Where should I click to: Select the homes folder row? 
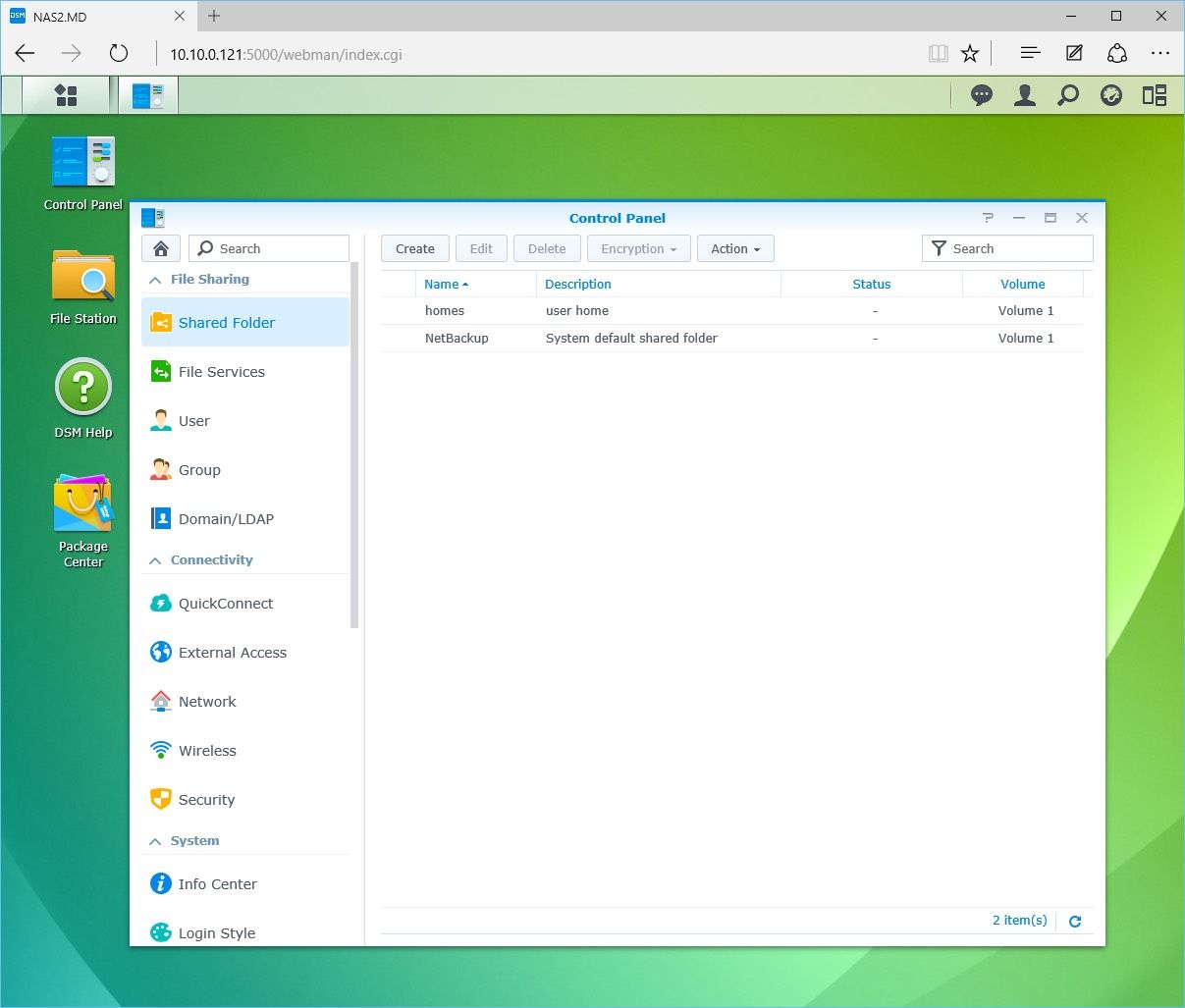(x=732, y=310)
